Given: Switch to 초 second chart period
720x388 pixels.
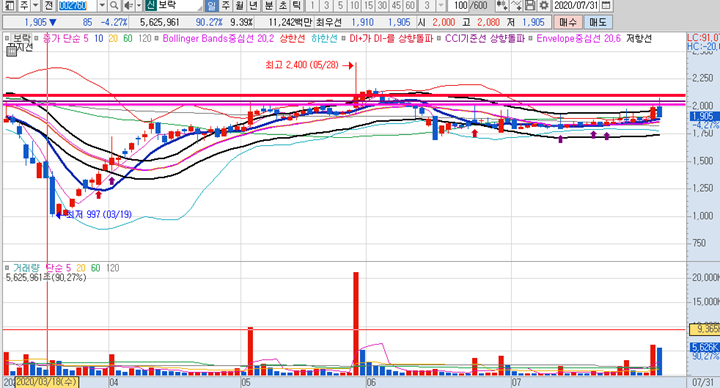Looking at the screenshot, I should (283, 6).
